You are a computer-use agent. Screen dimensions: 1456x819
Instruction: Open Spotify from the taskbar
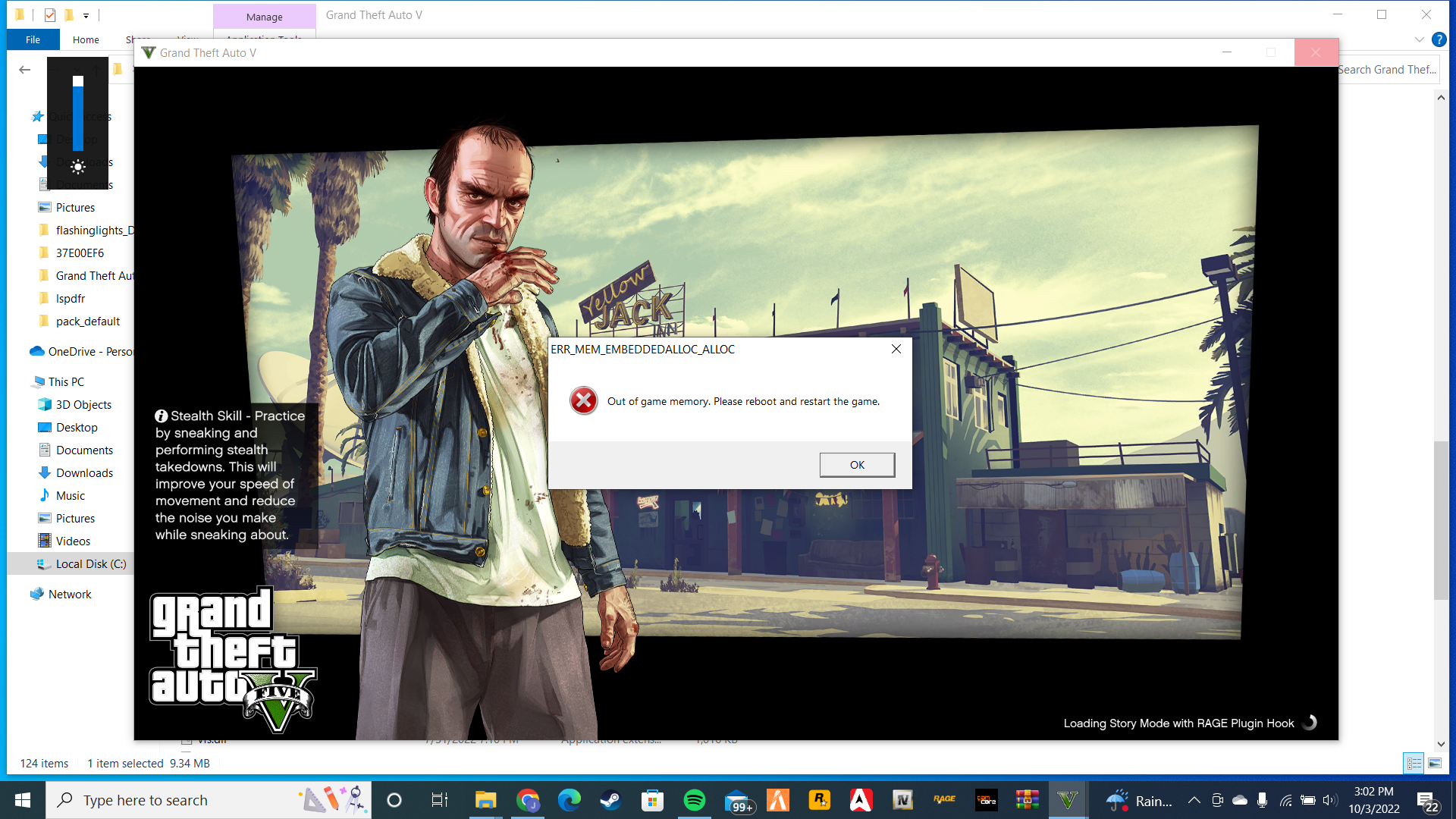click(x=694, y=800)
